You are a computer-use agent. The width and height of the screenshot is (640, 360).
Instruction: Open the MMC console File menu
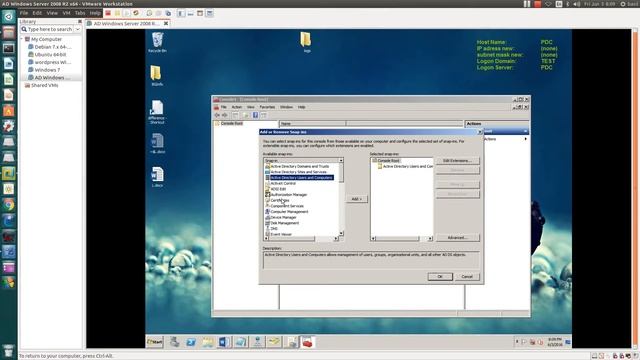point(224,107)
